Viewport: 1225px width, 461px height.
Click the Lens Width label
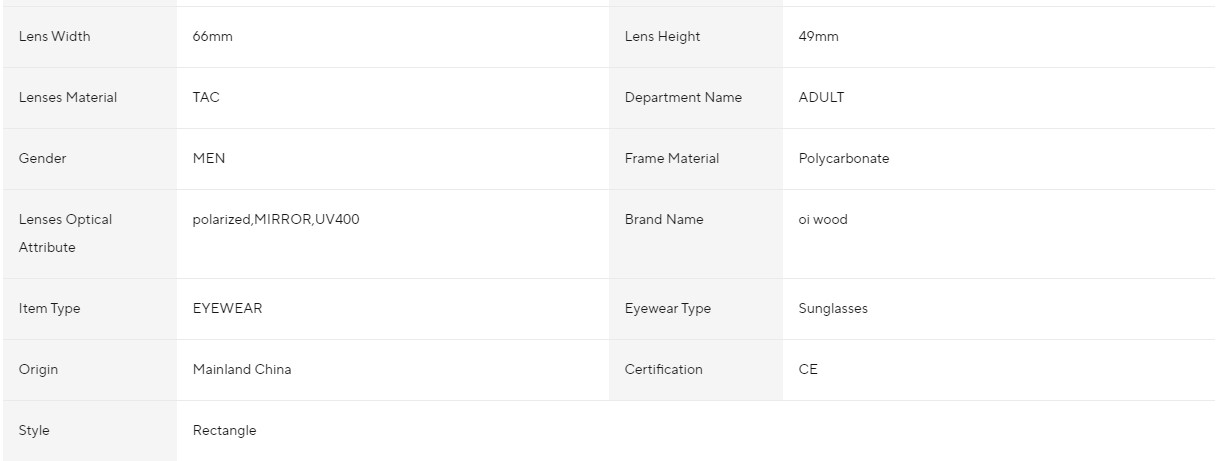point(54,37)
